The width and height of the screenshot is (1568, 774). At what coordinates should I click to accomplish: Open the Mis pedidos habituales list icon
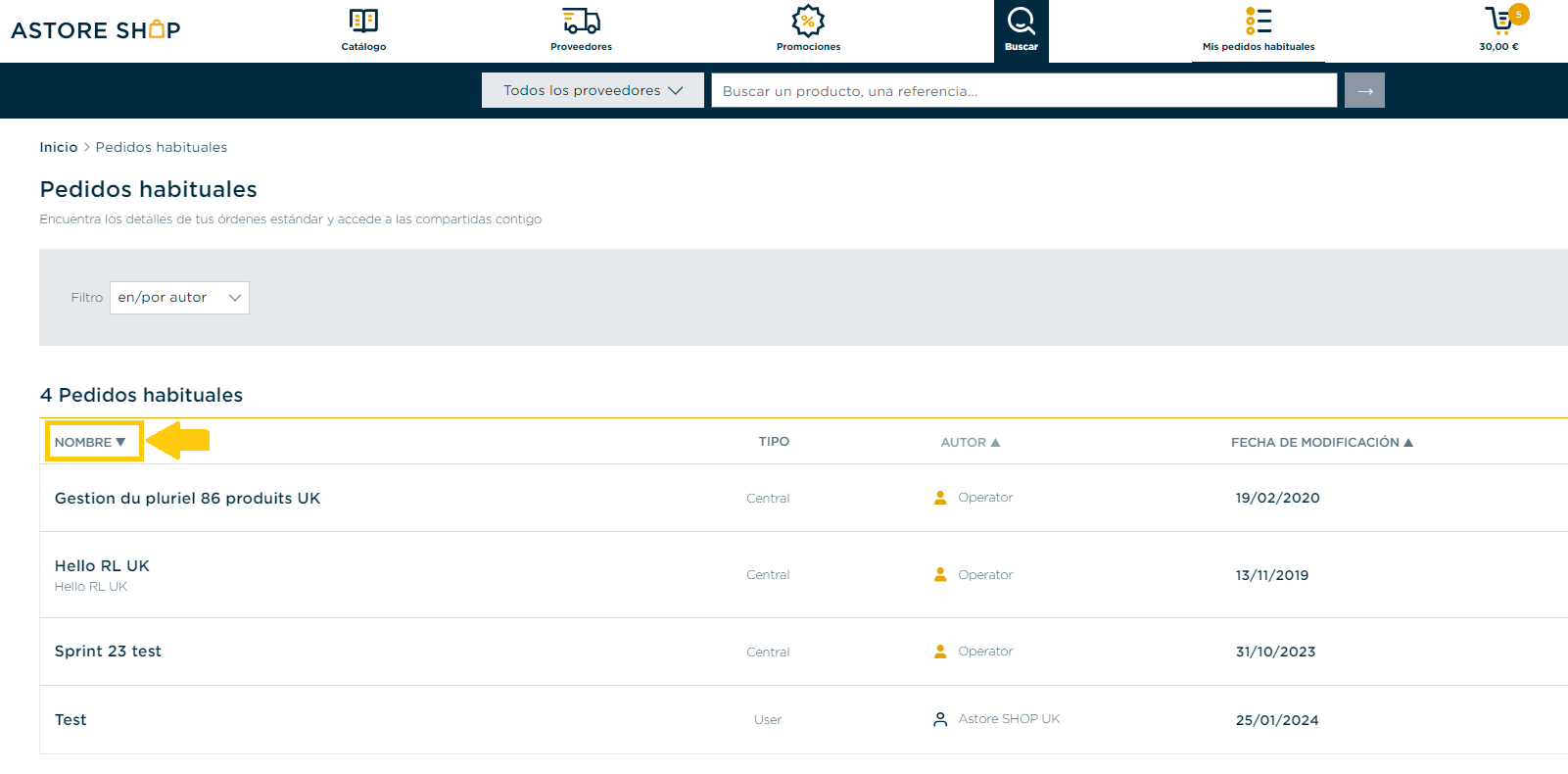pyautogui.click(x=1259, y=21)
